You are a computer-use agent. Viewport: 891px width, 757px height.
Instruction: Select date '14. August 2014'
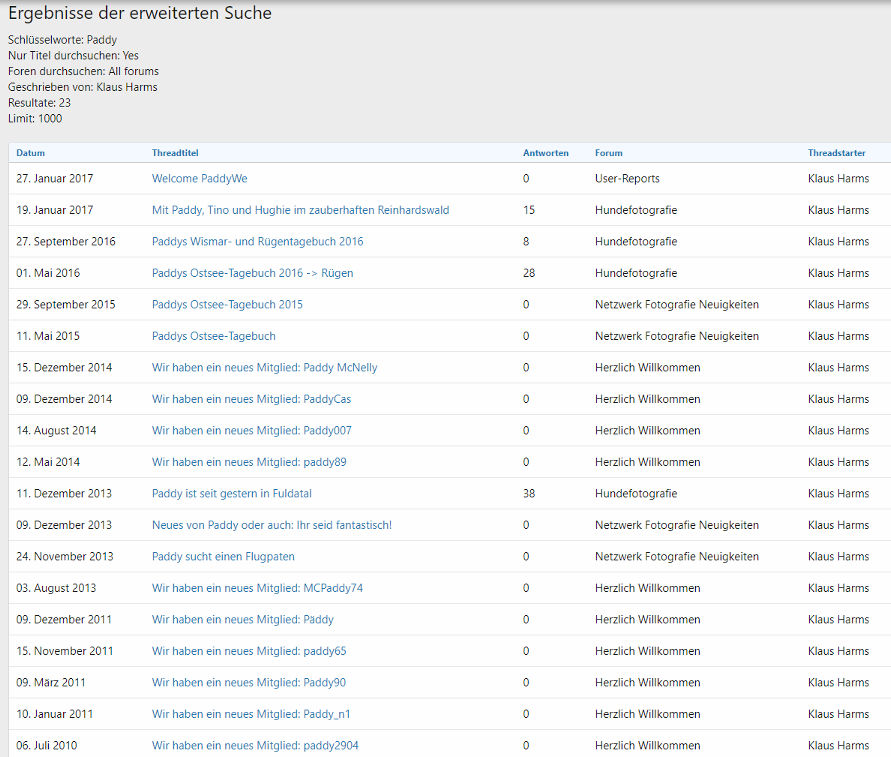point(56,431)
